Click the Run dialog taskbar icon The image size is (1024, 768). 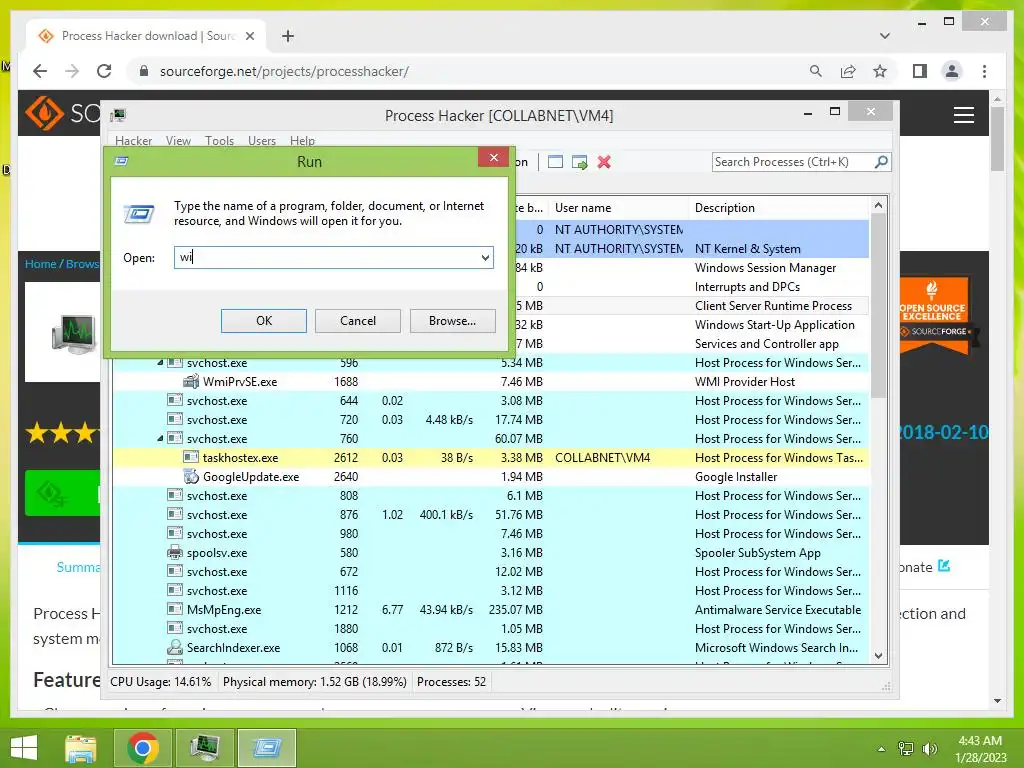click(266, 748)
